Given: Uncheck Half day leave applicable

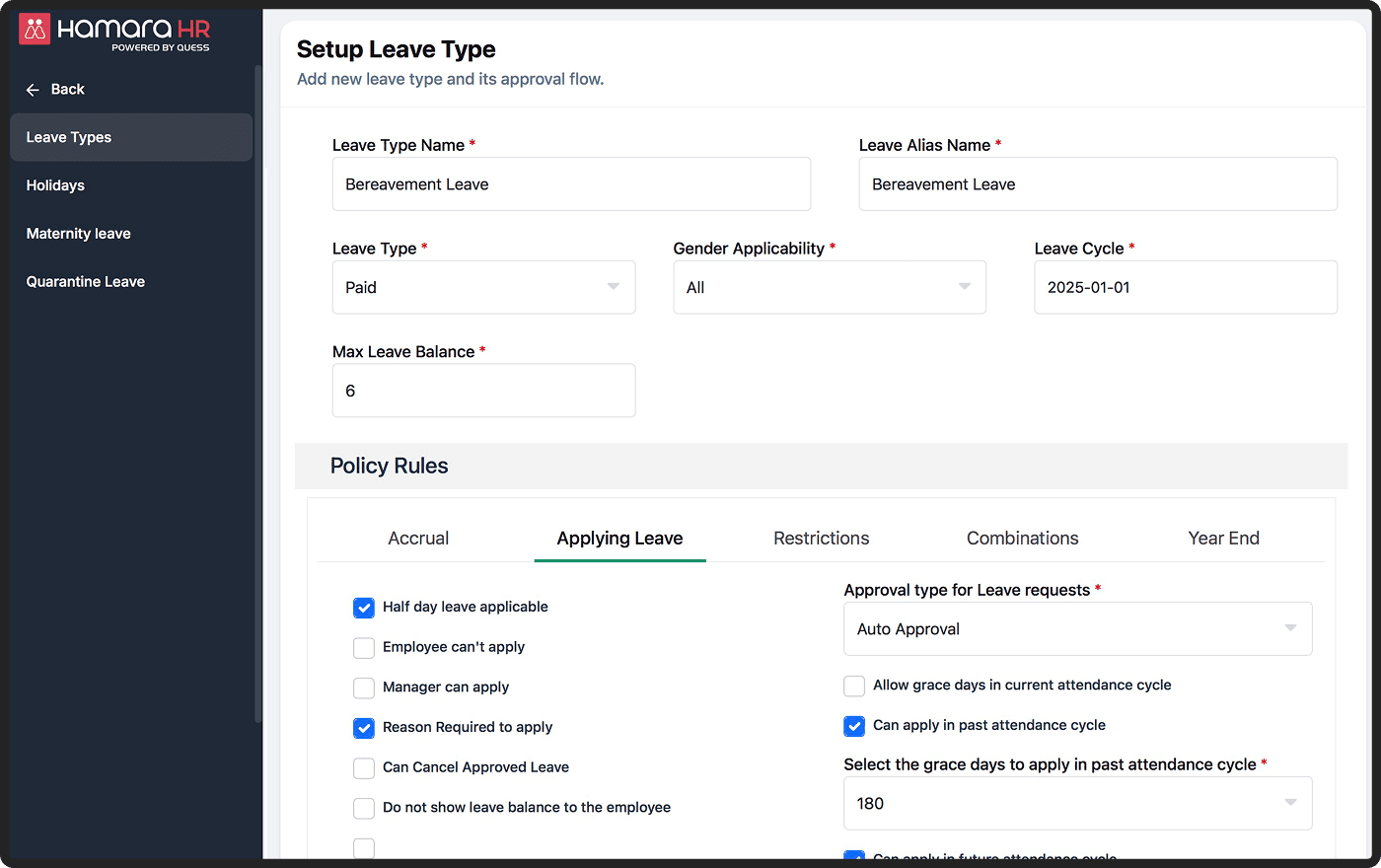Looking at the screenshot, I should click(364, 608).
